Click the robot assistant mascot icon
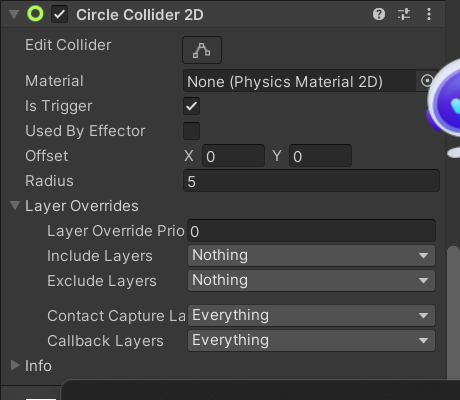The image size is (460, 400). pos(444,107)
